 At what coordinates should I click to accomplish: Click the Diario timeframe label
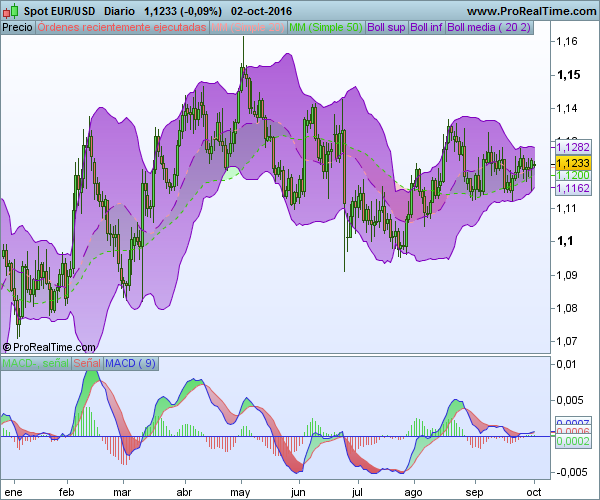(119, 11)
